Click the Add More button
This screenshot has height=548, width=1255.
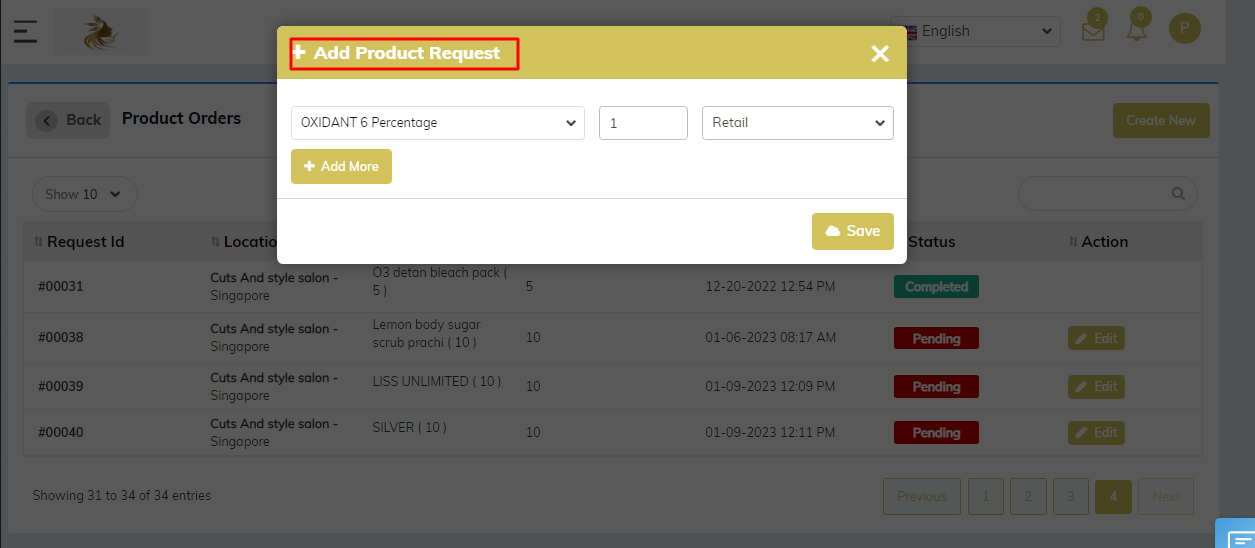(341, 167)
